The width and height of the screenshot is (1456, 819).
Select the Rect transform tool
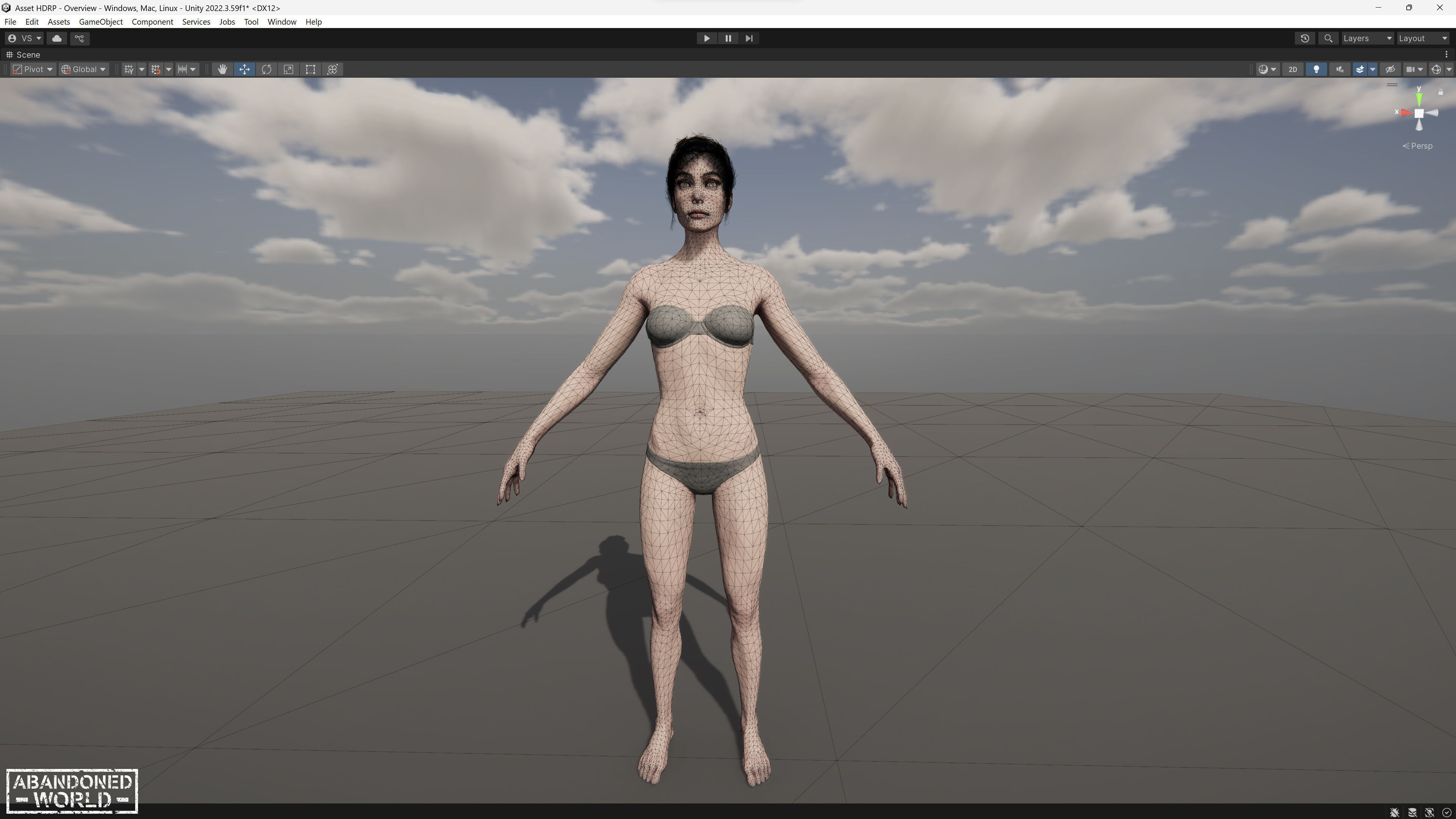click(310, 69)
